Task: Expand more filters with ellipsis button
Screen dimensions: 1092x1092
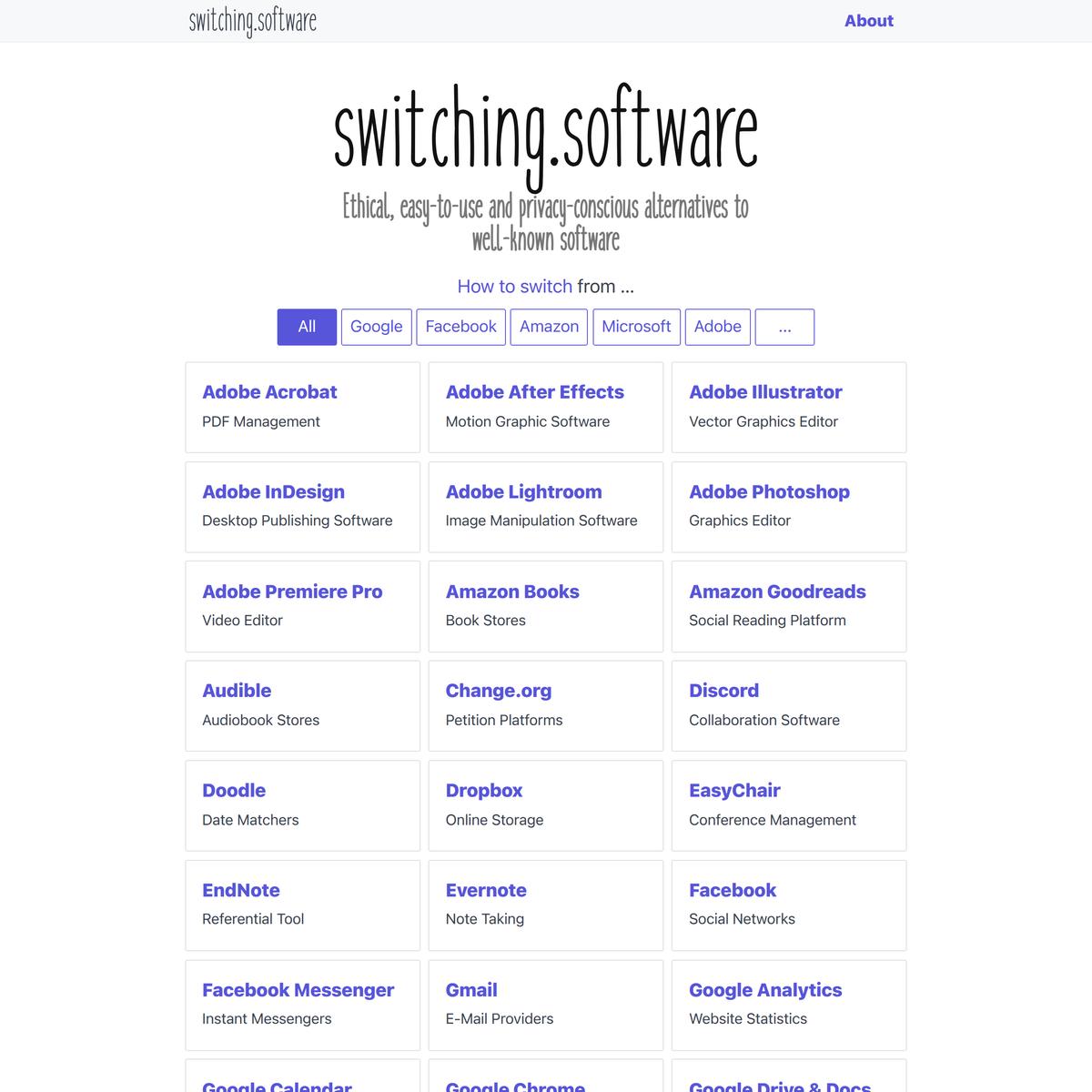Action: click(784, 327)
